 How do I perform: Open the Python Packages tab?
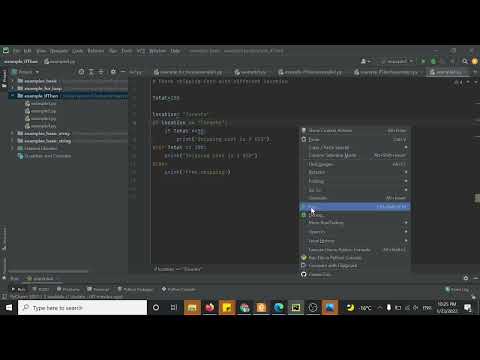tap(135, 289)
